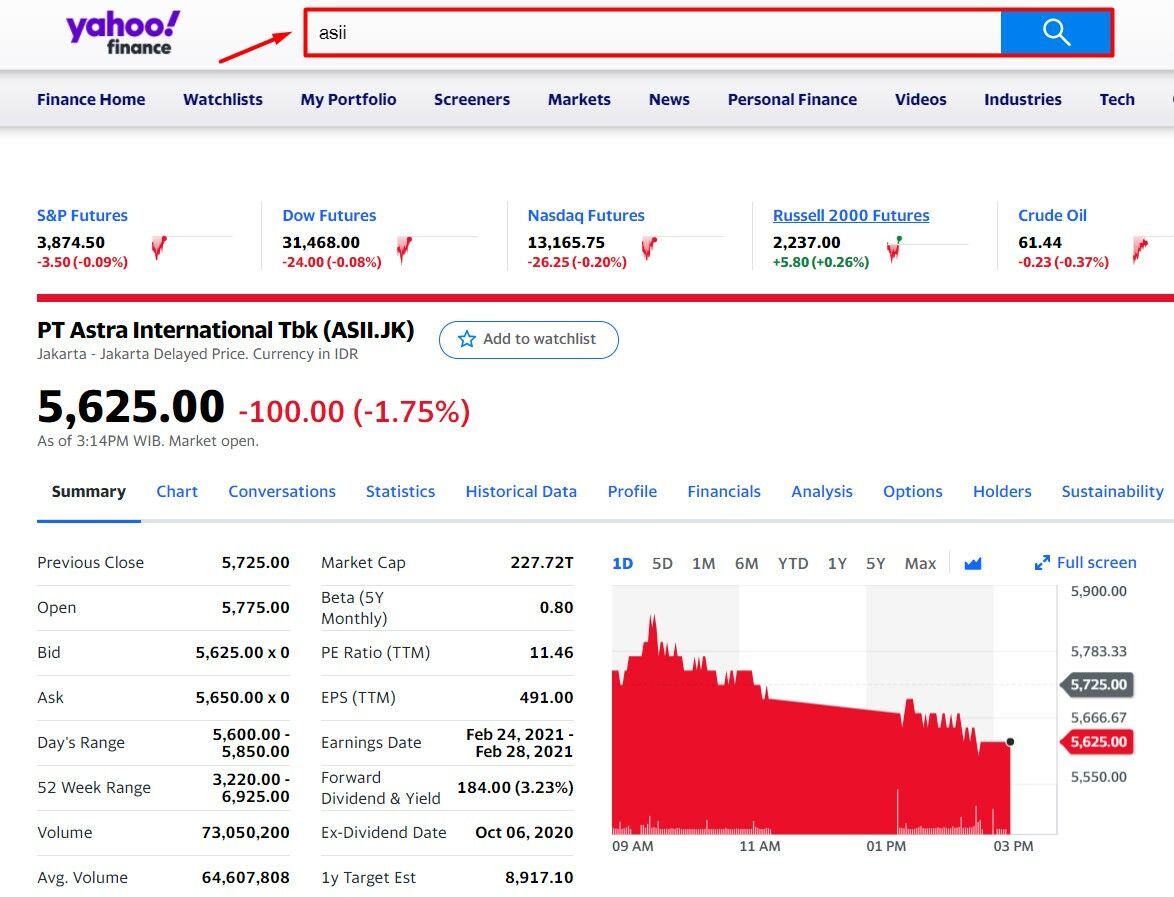This screenshot has height=897, width=1174.
Task: Click the Nasdaq Futures link
Action: [586, 216]
